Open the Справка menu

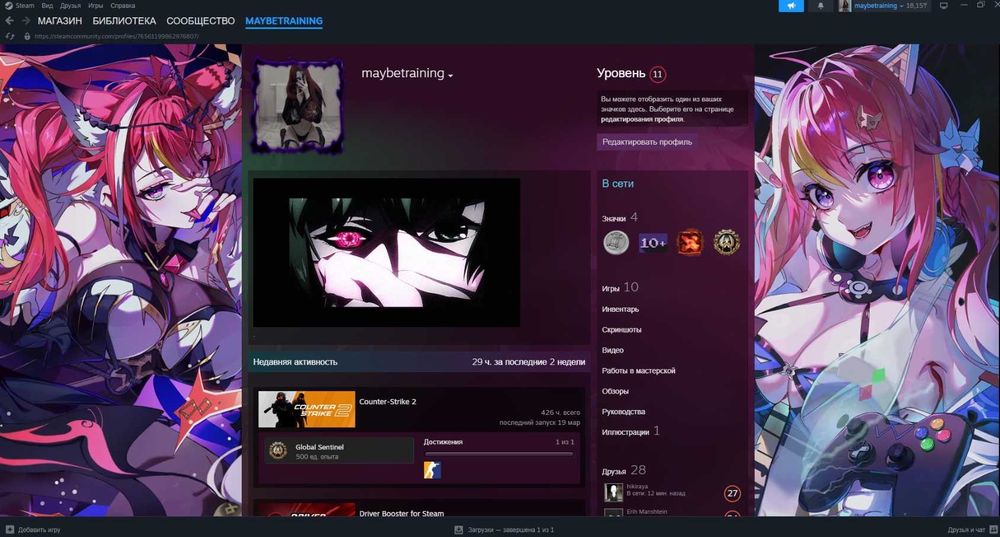[122, 5]
